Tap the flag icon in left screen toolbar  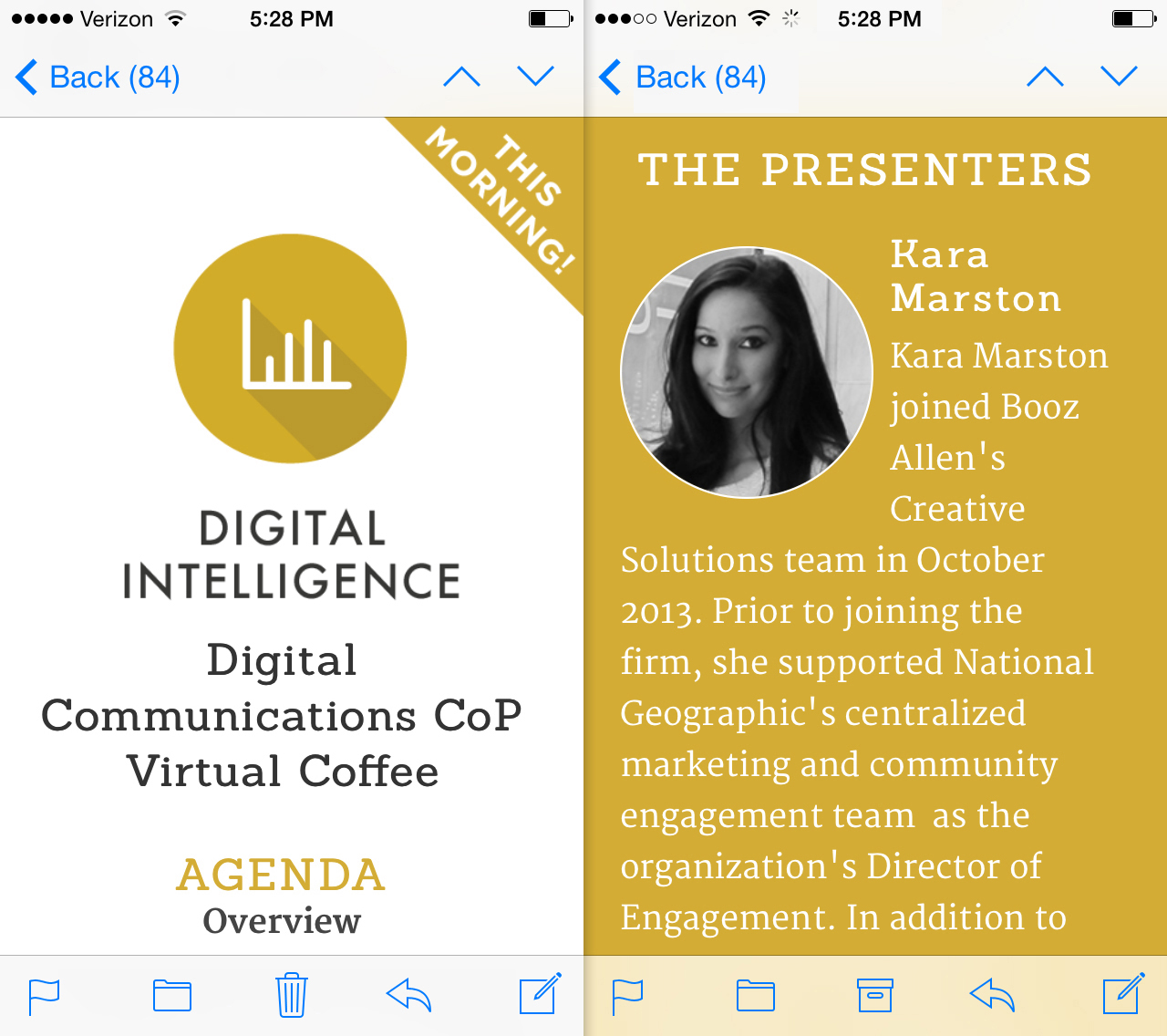point(44,996)
